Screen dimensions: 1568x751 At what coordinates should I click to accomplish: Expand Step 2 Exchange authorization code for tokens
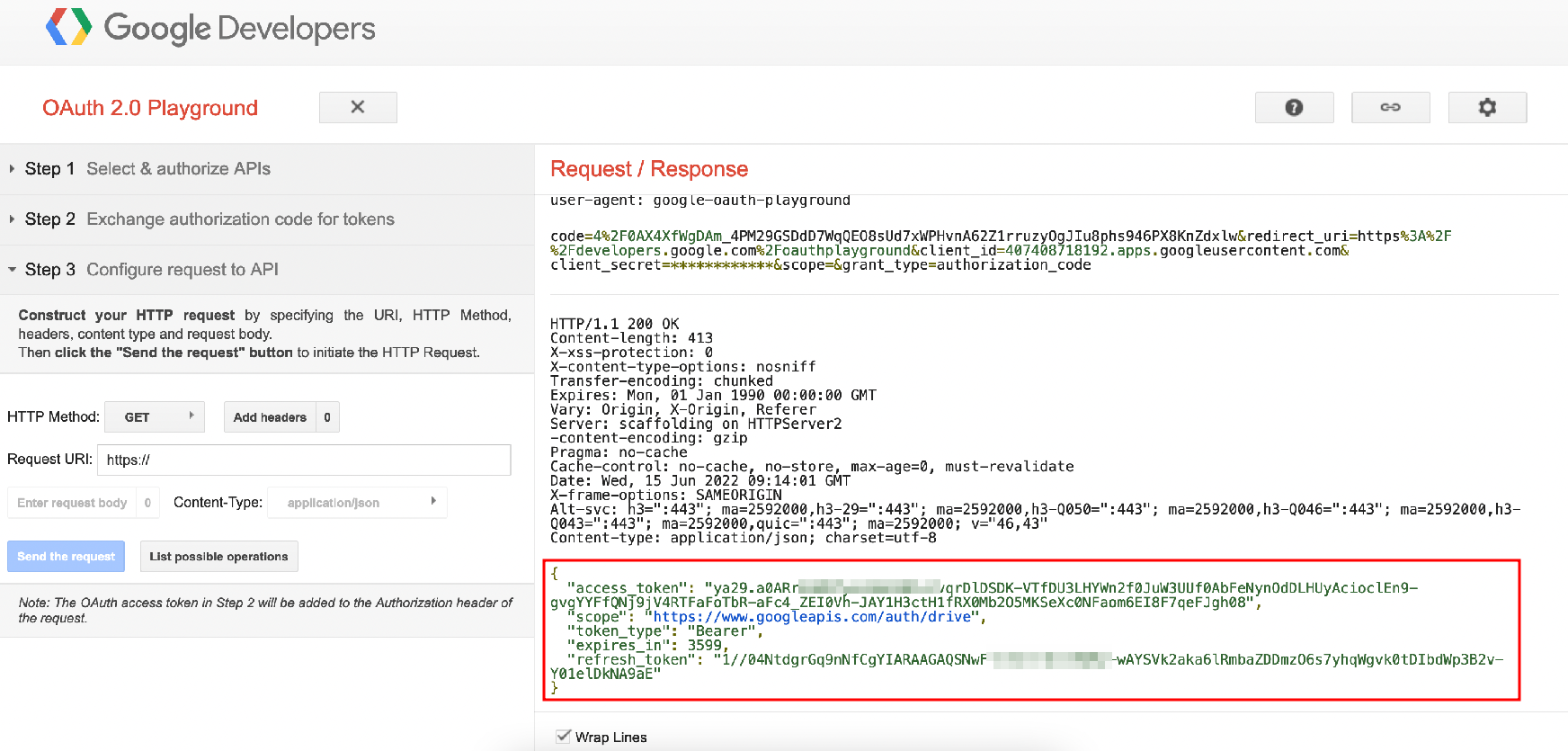coord(267,219)
